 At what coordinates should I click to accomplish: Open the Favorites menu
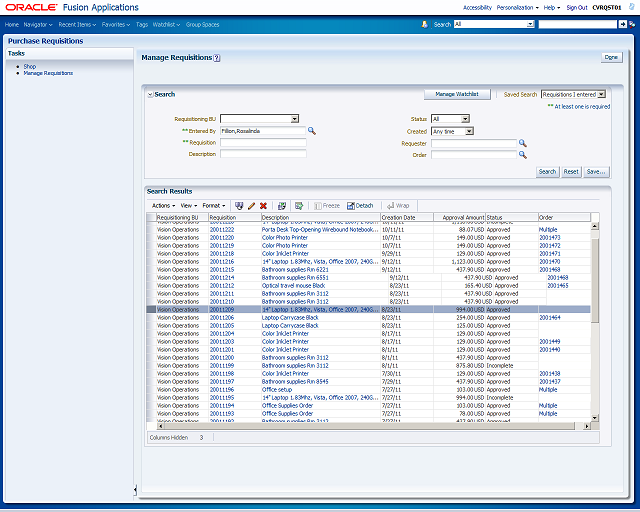coord(116,24)
